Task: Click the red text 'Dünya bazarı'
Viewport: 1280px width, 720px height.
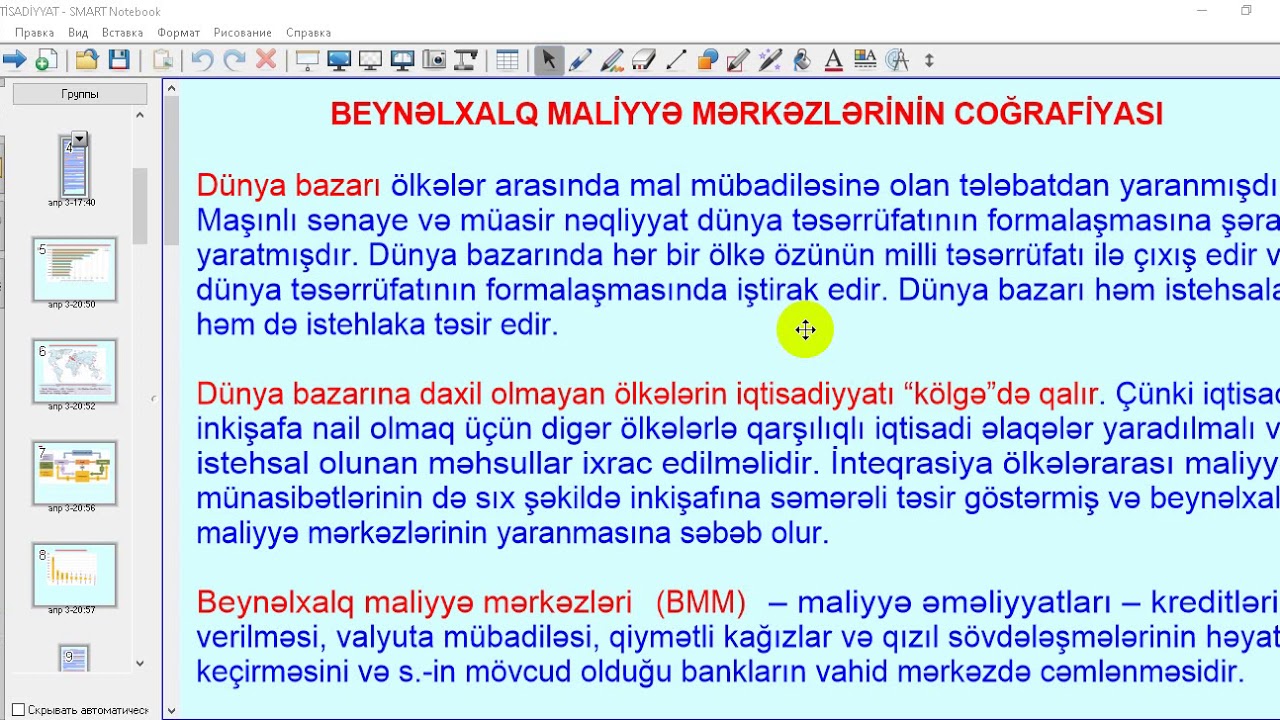Action: (x=288, y=185)
